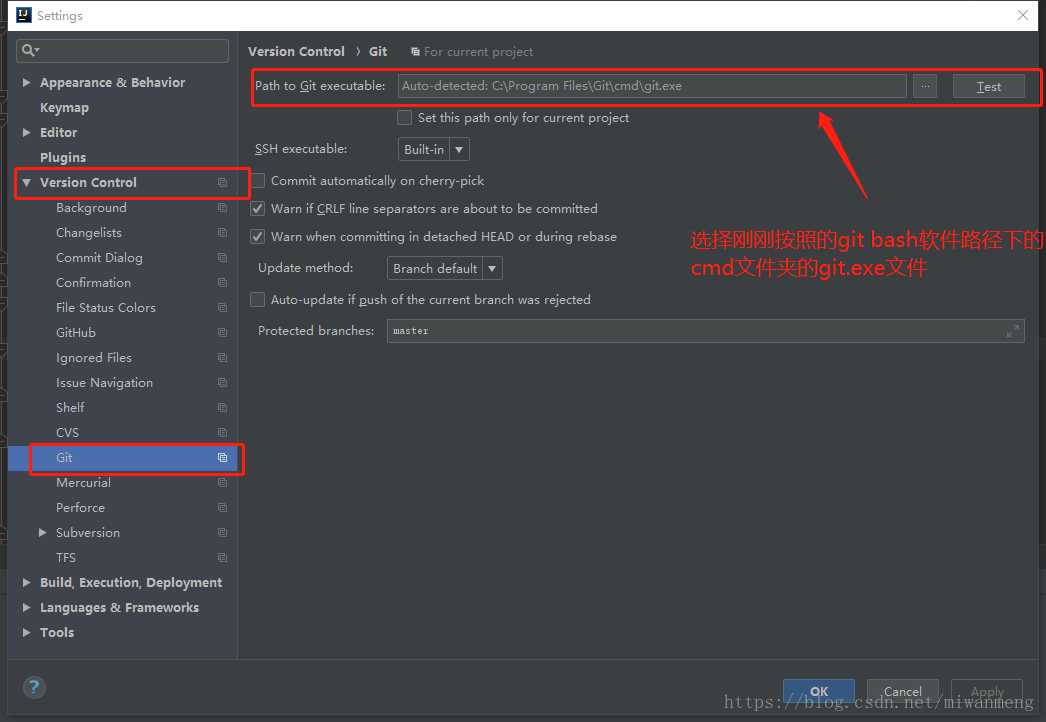Click the expand icon in Protected branches field
1046x722 pixels.
click(1012, 330)
